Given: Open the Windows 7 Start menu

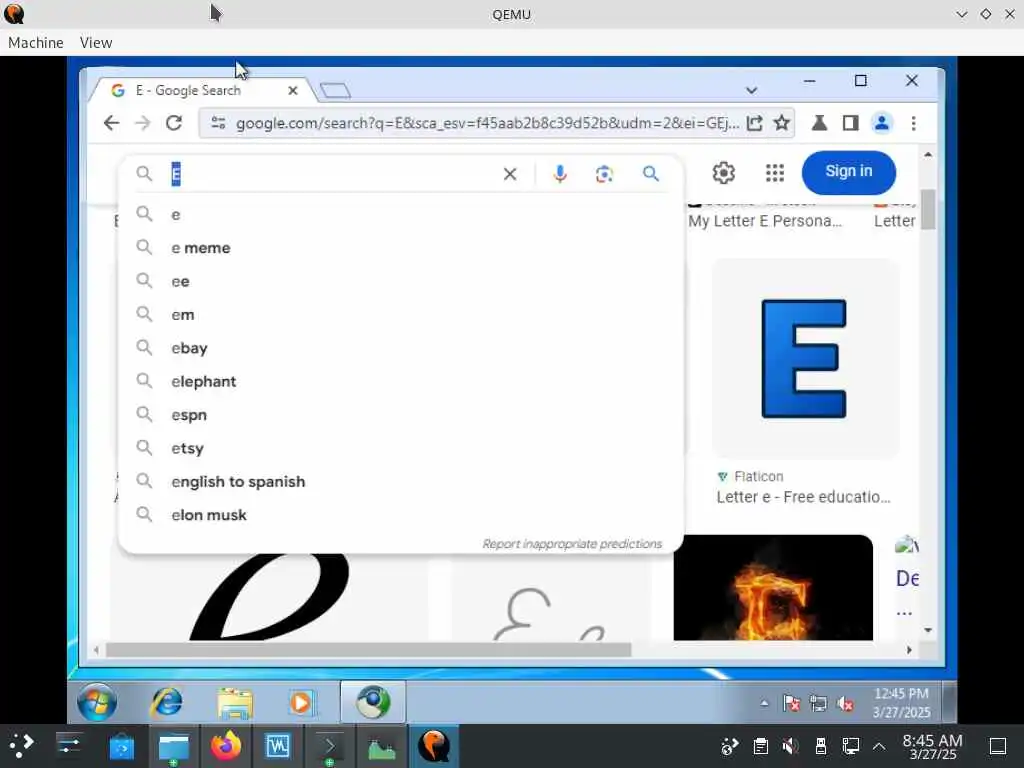Looking at the screenshot, I should pyautogui.click(x=97, y=702).
